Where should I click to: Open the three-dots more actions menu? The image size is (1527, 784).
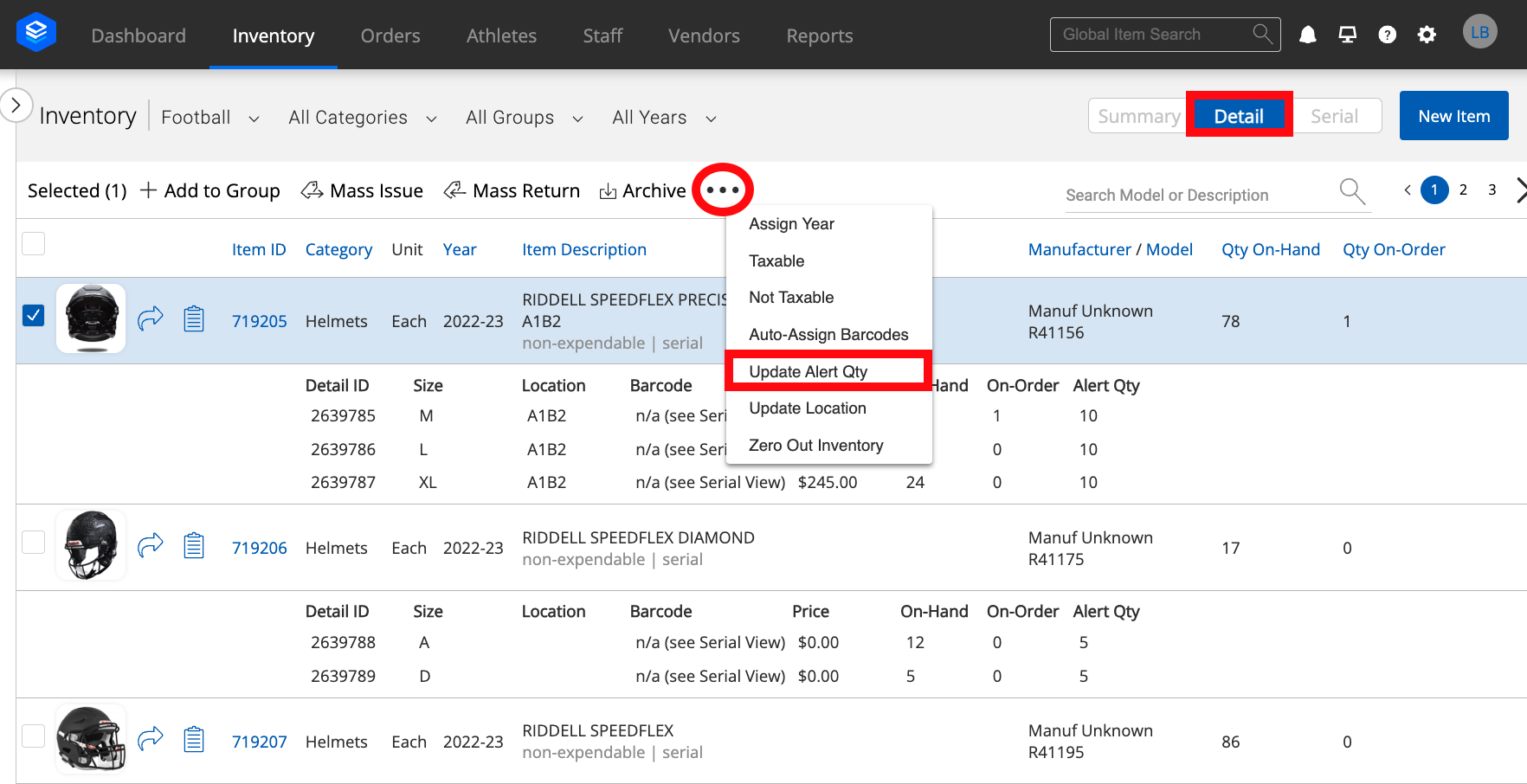click(723, 190)
